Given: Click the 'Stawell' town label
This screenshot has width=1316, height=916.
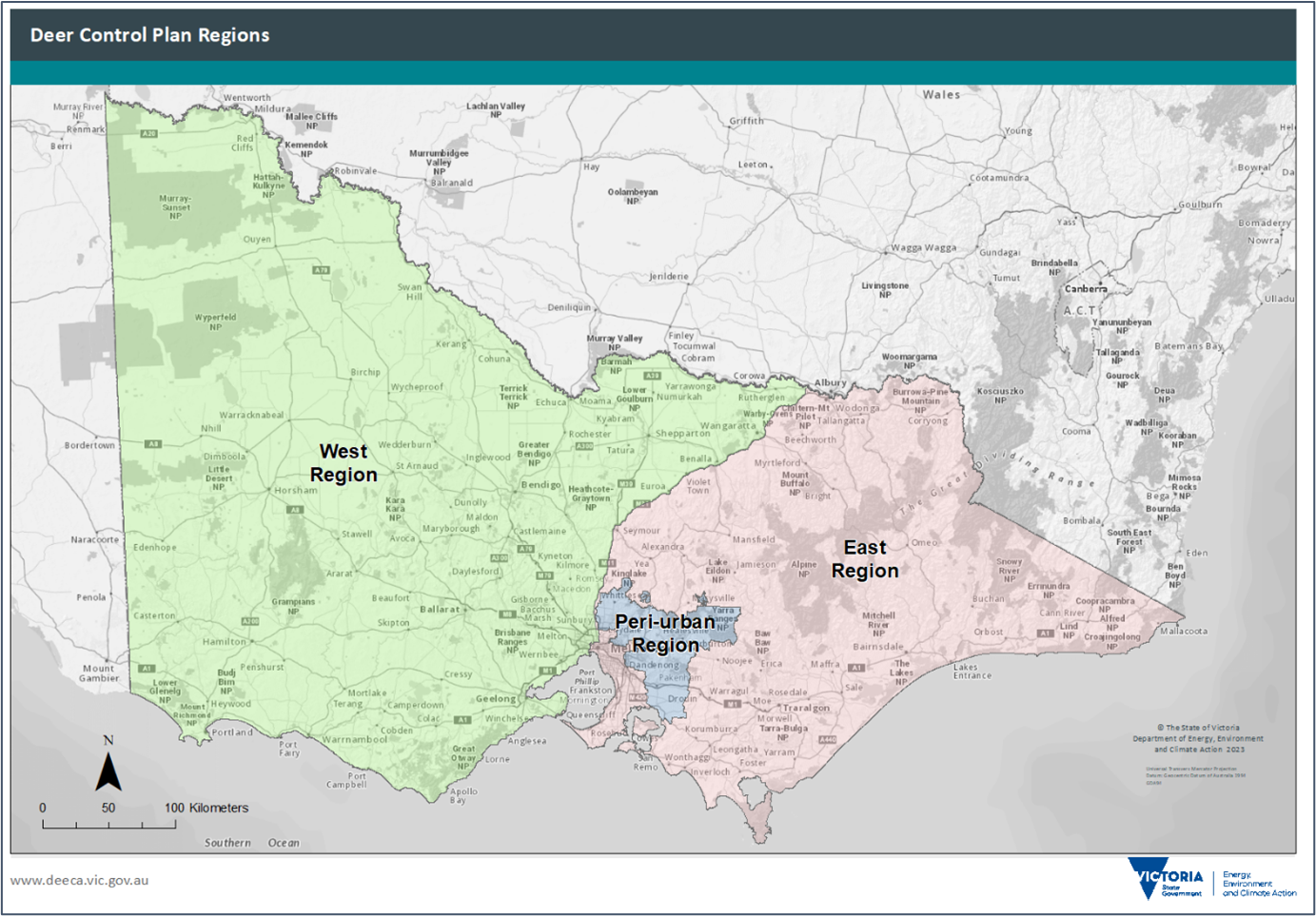Looking at the screenshot, I should point(357,534).
